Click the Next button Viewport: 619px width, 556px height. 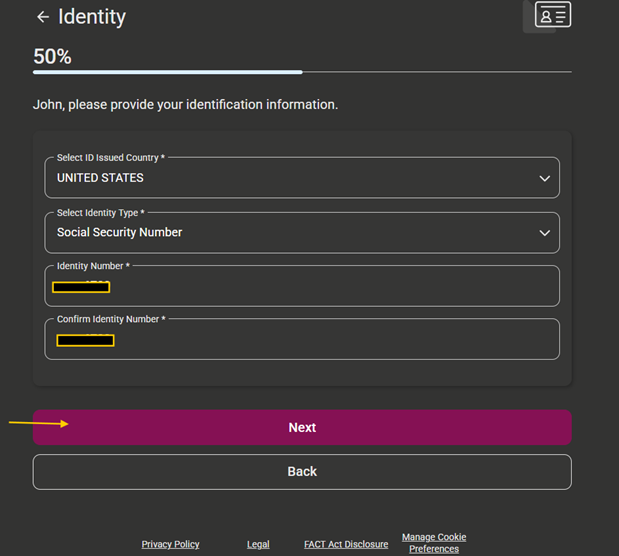[302, 427]
